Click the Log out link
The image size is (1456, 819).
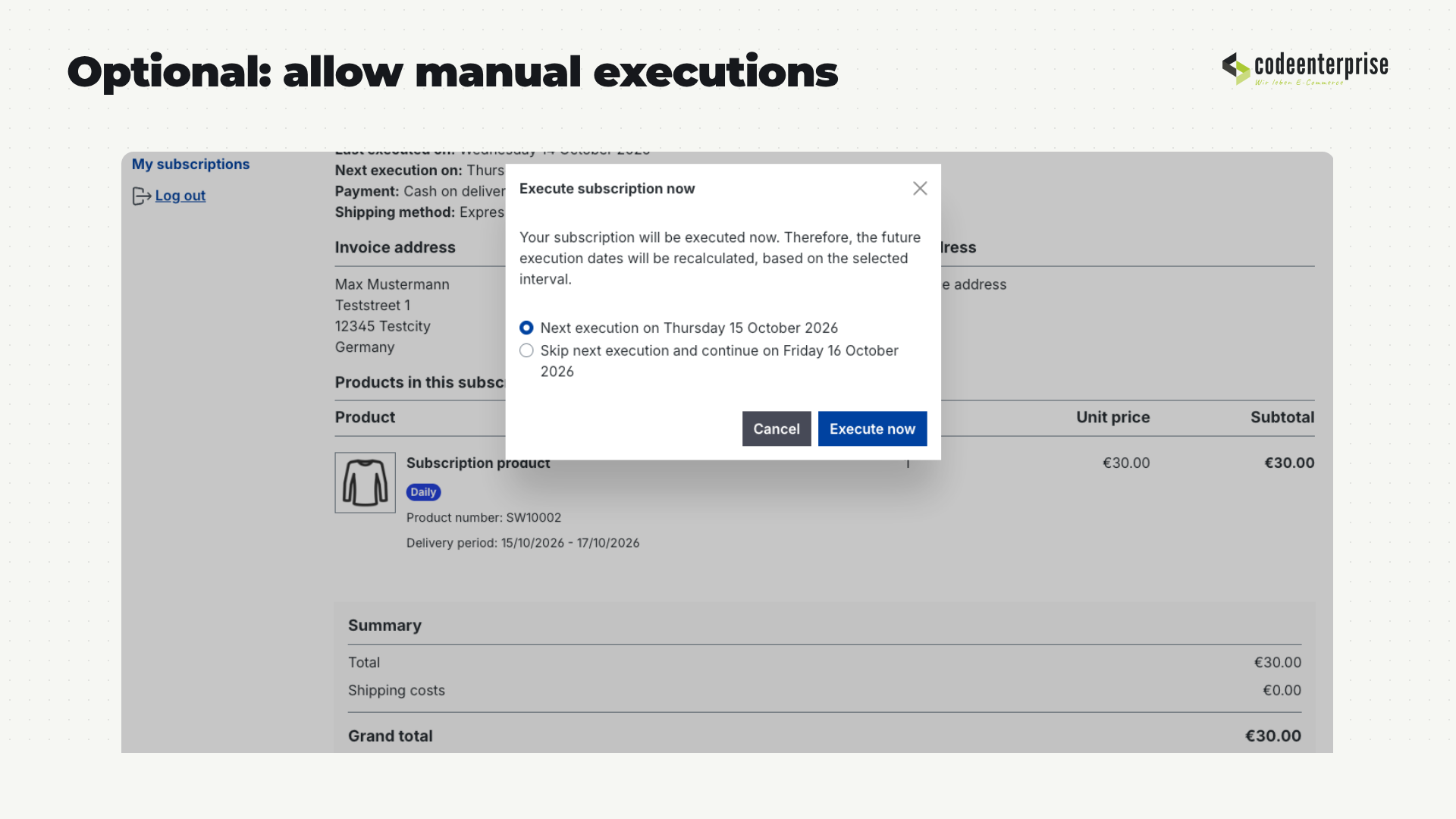(x=180, y=196)
